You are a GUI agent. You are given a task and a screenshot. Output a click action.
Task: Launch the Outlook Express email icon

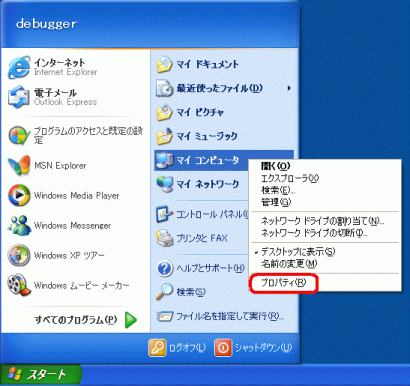pos(19,97)
